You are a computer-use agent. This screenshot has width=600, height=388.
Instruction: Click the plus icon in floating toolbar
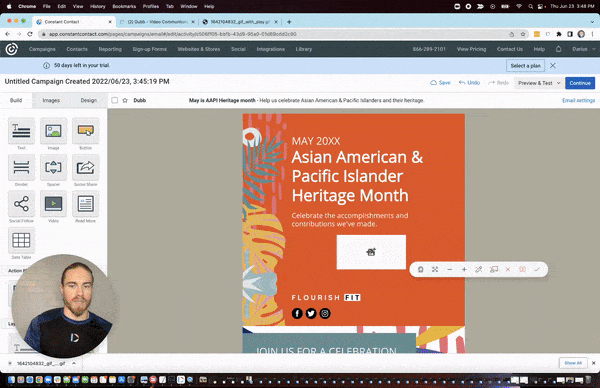click(x=464, y=269)
